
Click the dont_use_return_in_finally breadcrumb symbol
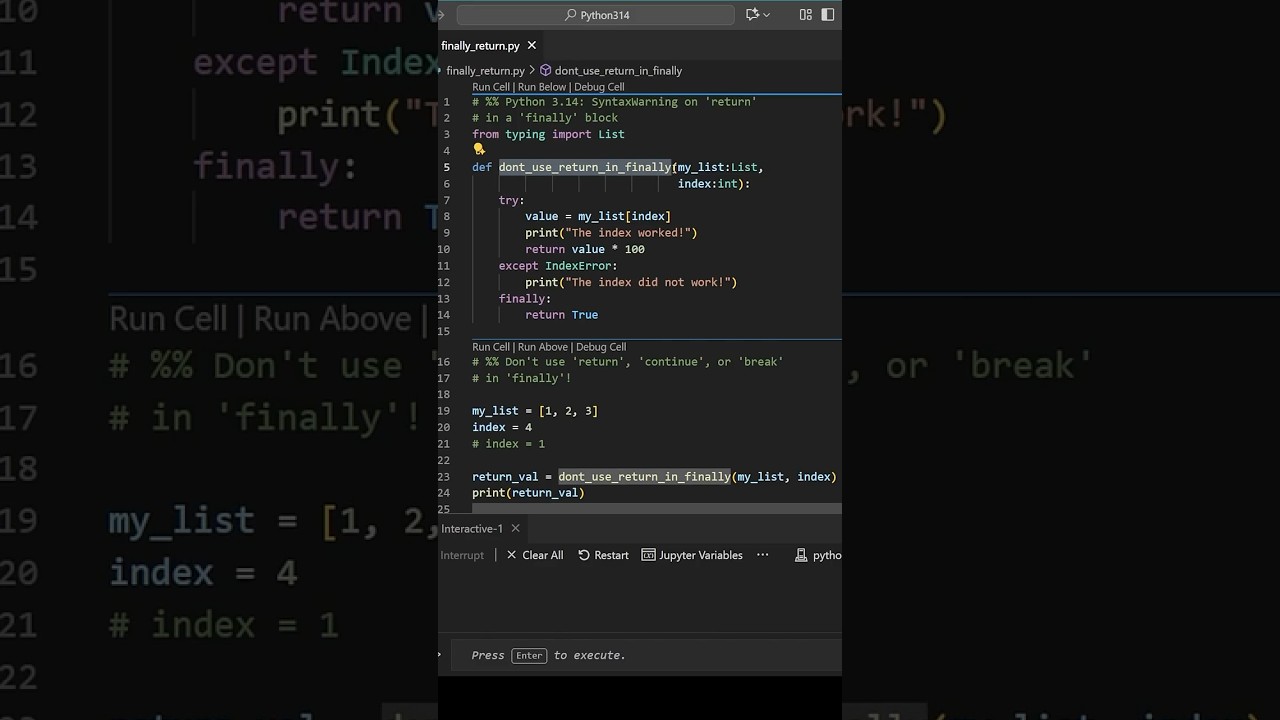(618, 71)
